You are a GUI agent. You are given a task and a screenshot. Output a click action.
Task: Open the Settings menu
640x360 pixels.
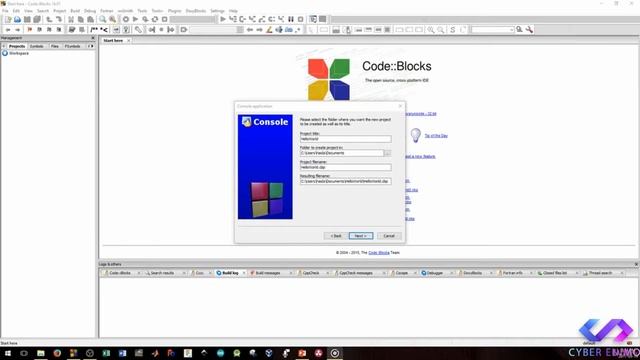pyautogui.click(x=217, y=11)
